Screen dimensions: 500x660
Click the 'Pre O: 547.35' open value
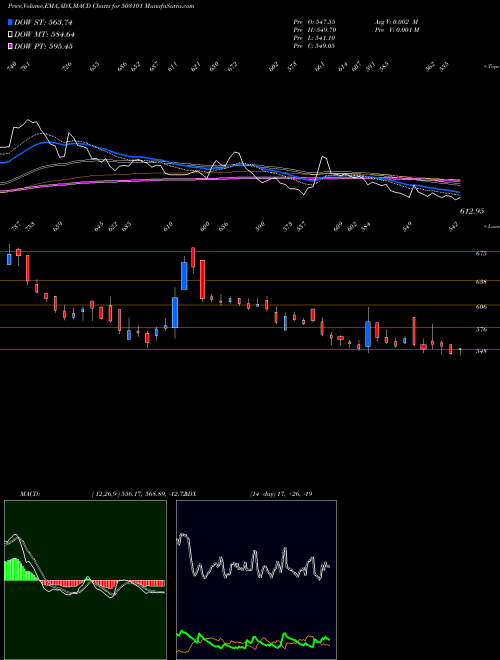click(314, 22)
